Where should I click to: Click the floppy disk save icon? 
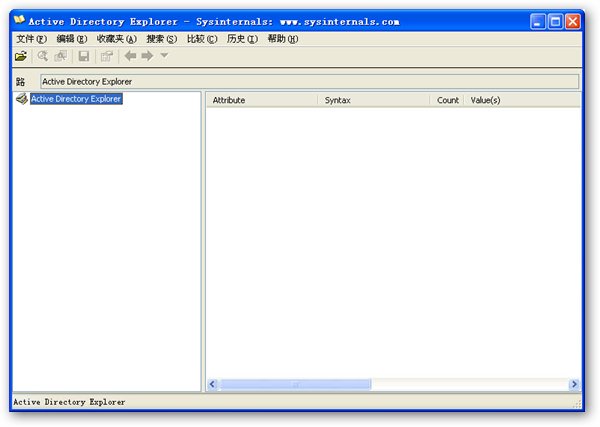83,56
